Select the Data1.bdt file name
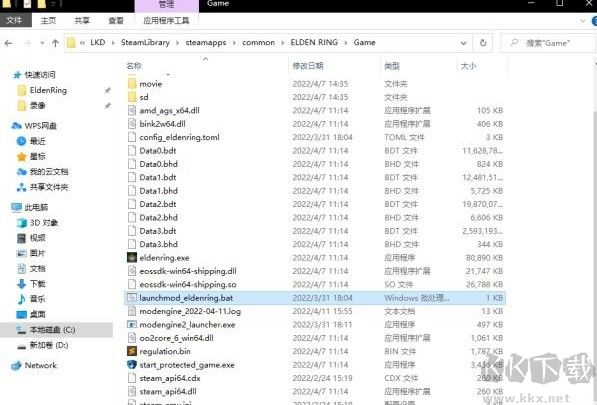The image size is (597, 405). 158,177
